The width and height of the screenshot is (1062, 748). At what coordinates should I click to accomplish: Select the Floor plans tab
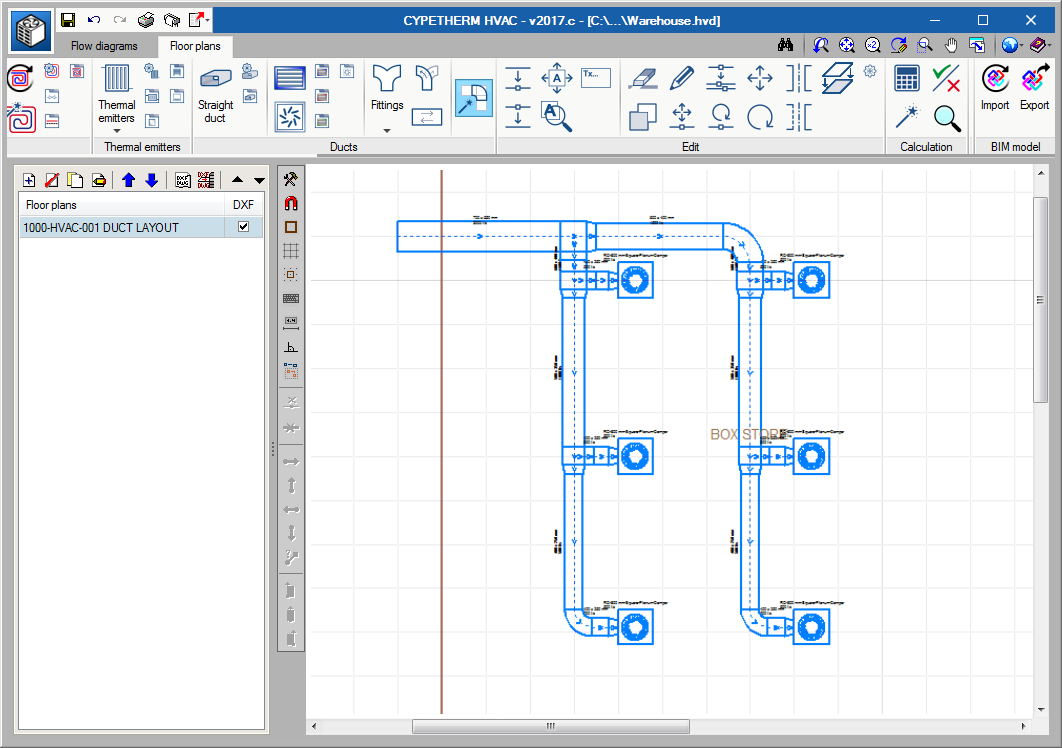point(195,46)
